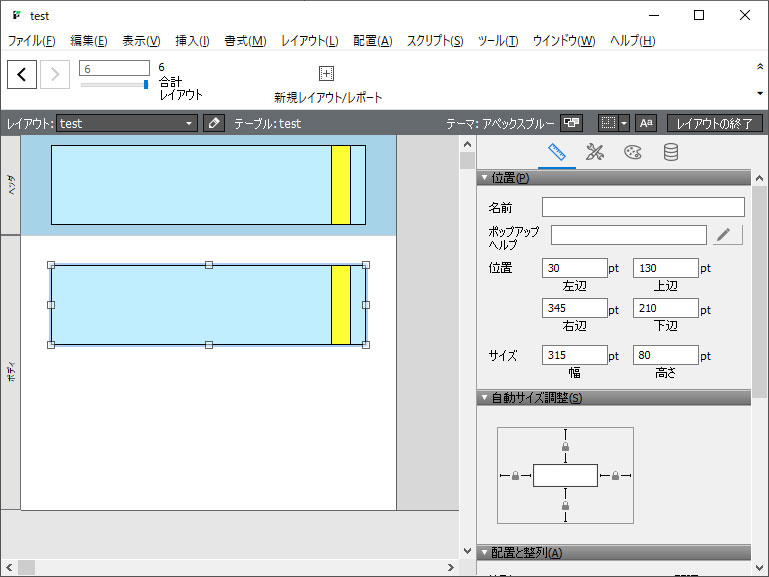Click the 右辺 position field 345
This screenshot has height=577, width=769.
[x=574, y=308]
